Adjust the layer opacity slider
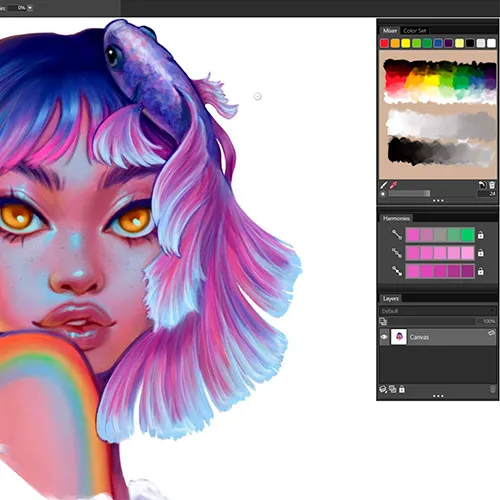 432,321
